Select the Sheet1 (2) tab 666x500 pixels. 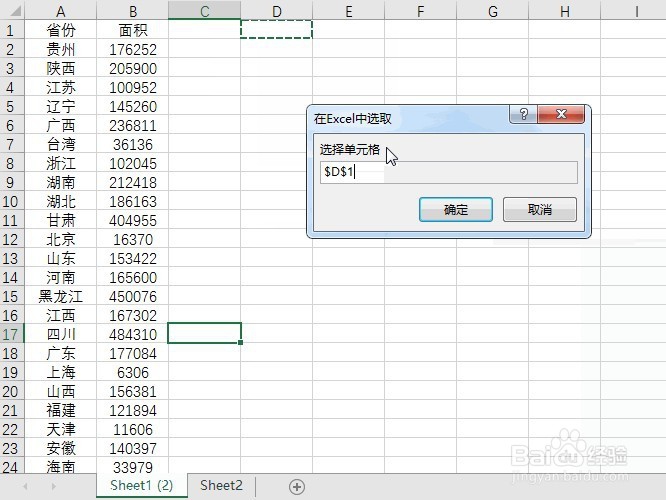tap(141, 485)
